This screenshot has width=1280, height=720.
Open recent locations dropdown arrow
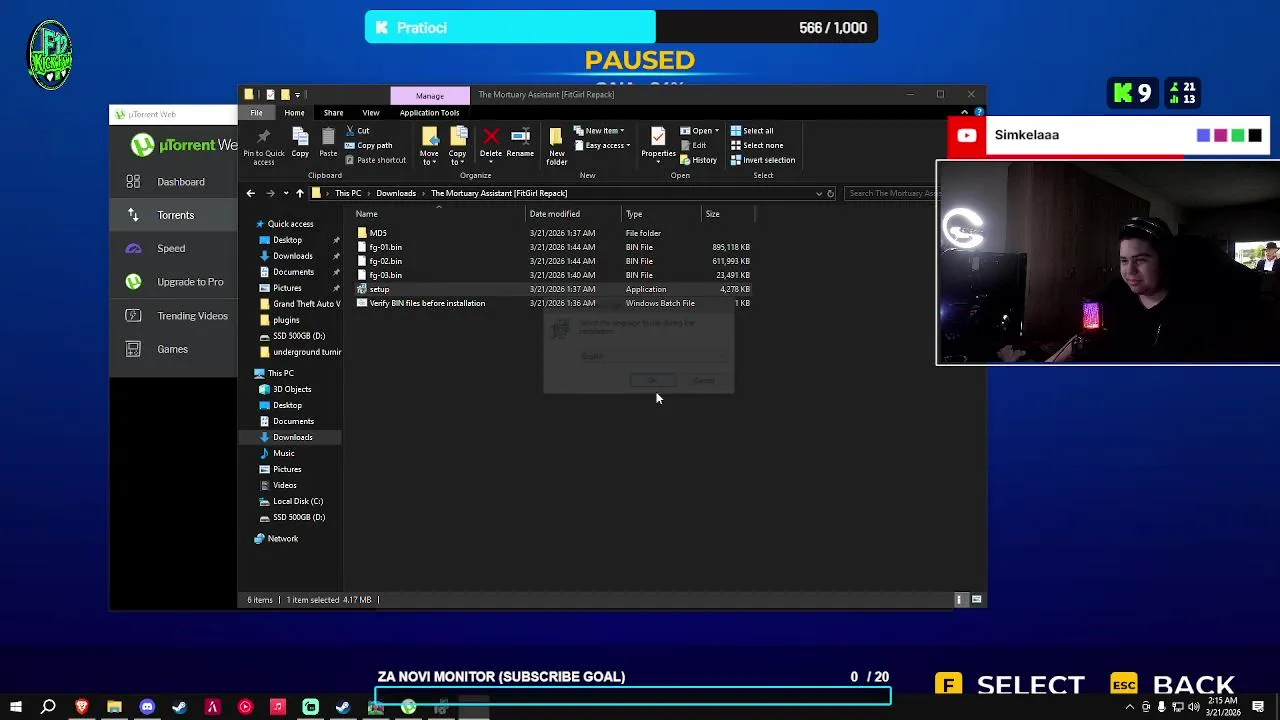[286, 193]
